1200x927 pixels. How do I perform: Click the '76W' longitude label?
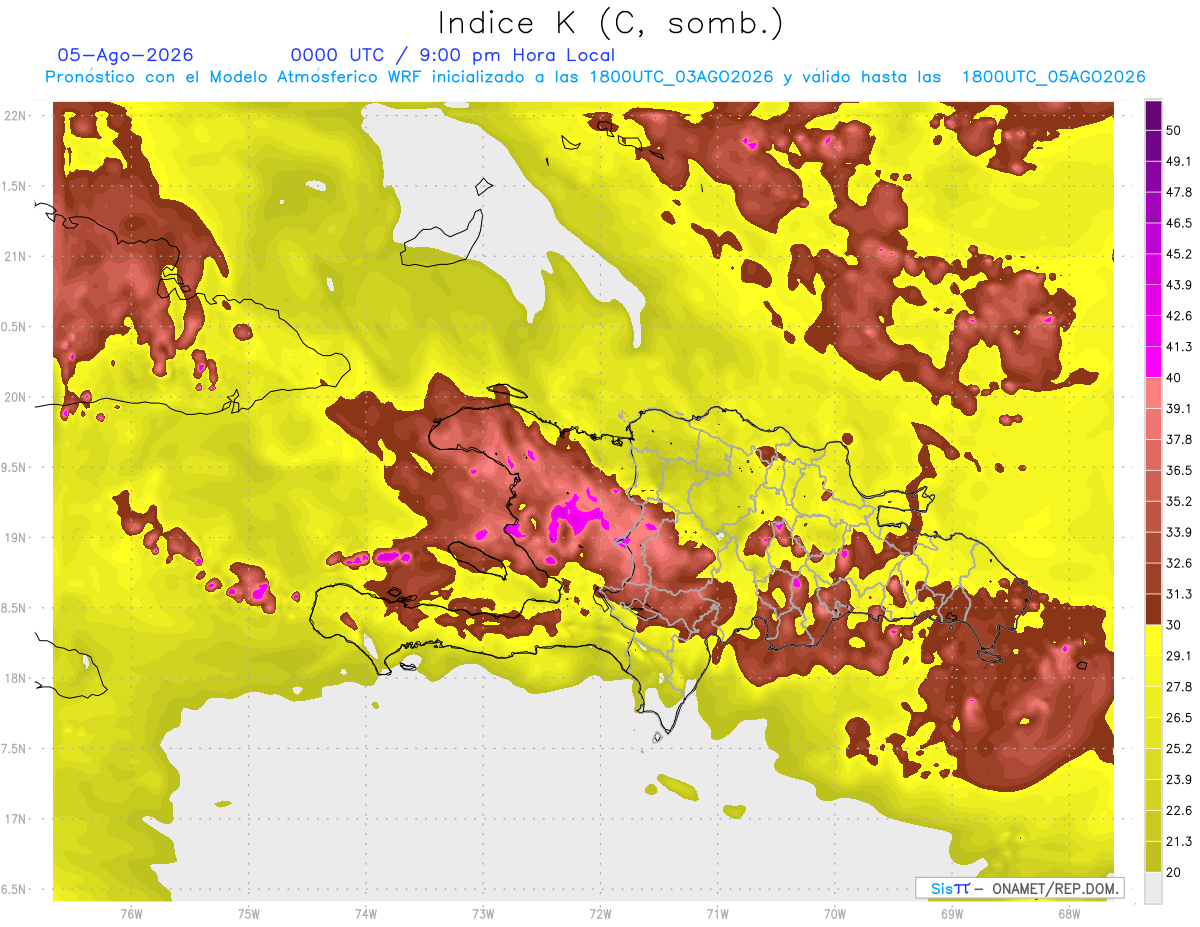tap(131, 913)
